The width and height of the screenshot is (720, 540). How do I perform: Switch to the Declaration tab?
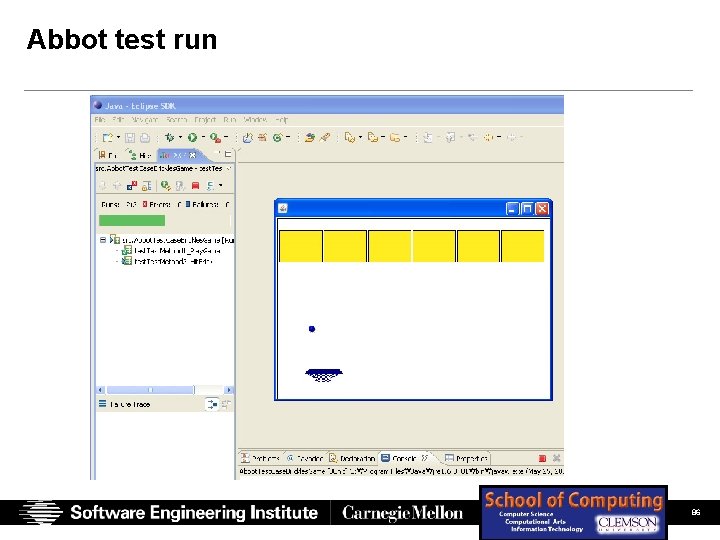tap(352, 458)
